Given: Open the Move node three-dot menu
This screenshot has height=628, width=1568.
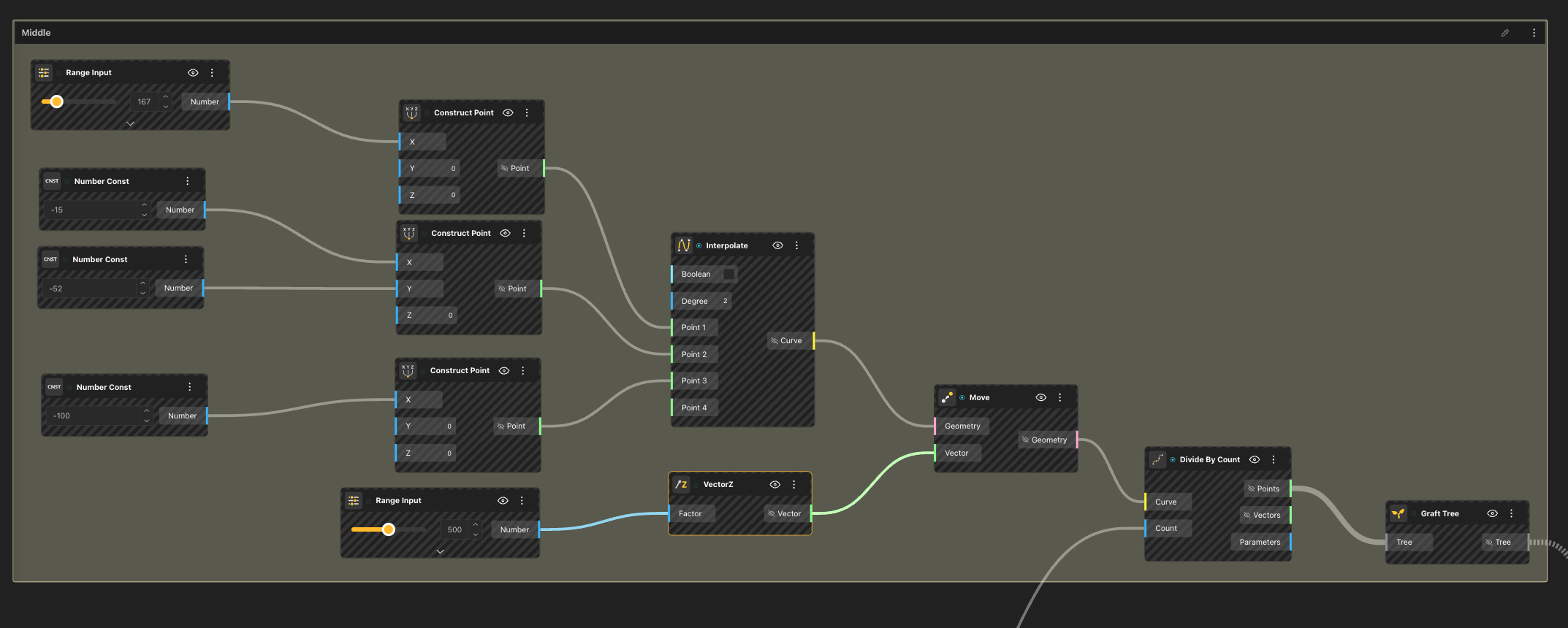Looking at the screenshot, I should point(1060,397).
